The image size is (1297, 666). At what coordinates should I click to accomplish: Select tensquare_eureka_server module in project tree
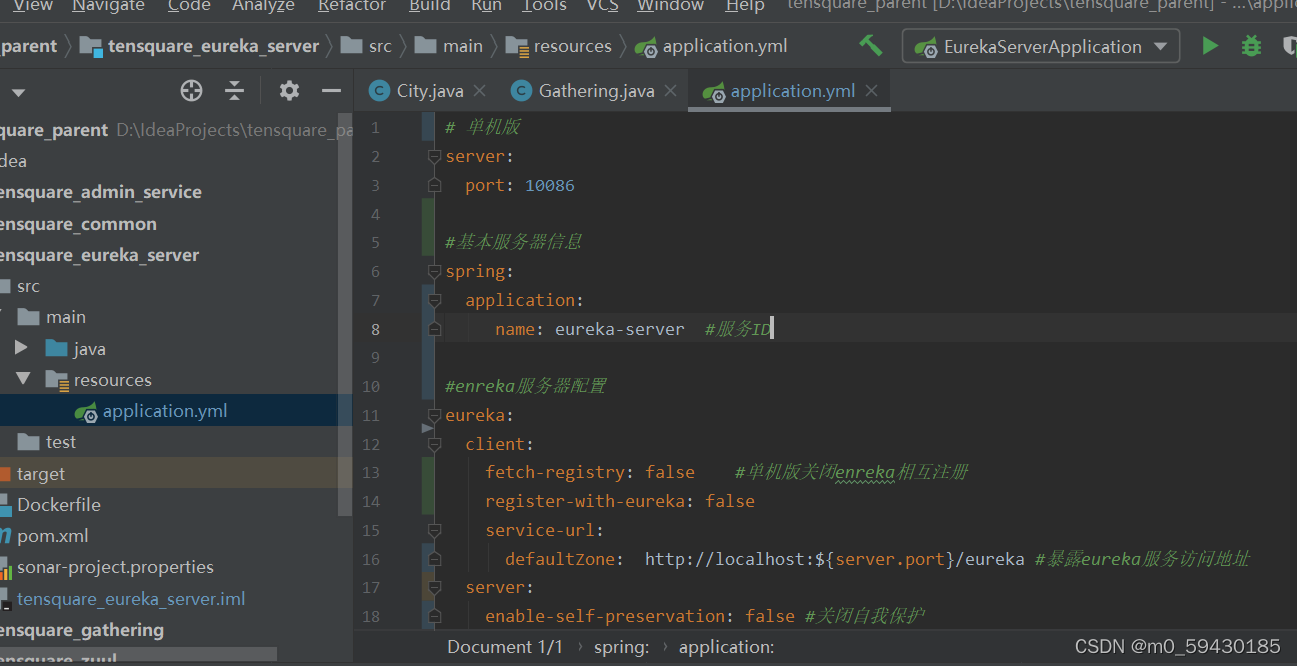pos(99,255)
